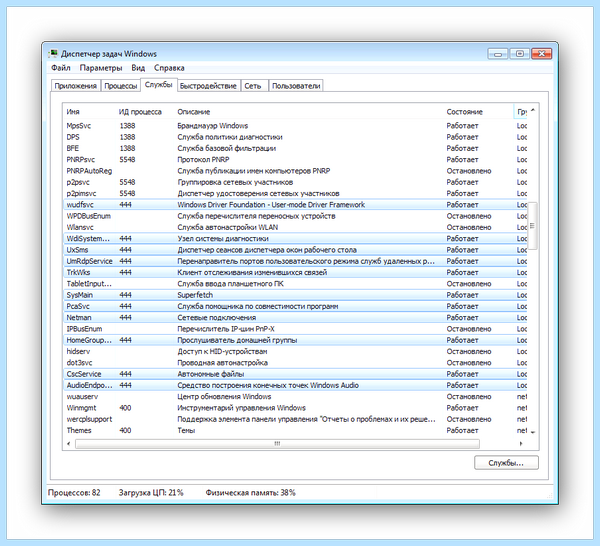Click the vertical scrollbar down arrow

pos(533,432)
